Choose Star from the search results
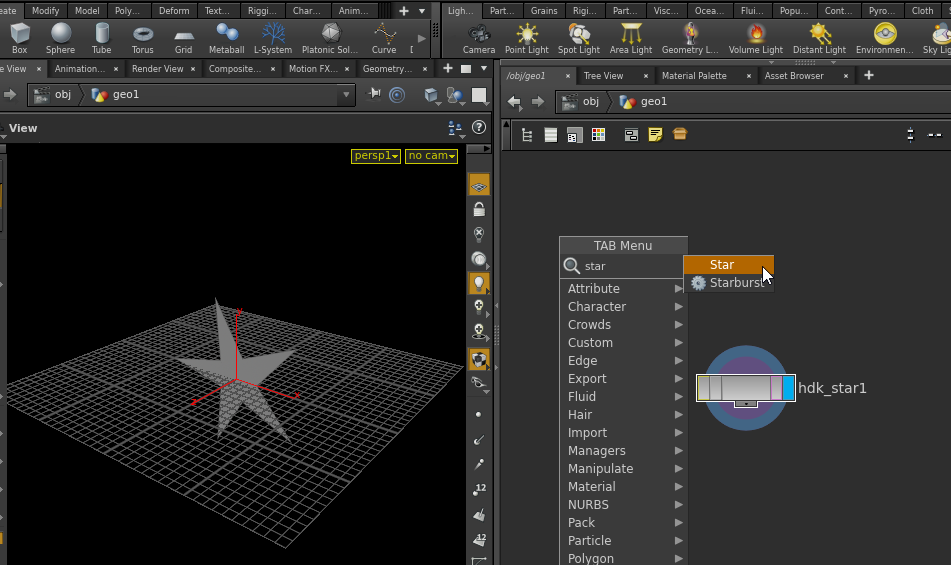 coord(722,265)
